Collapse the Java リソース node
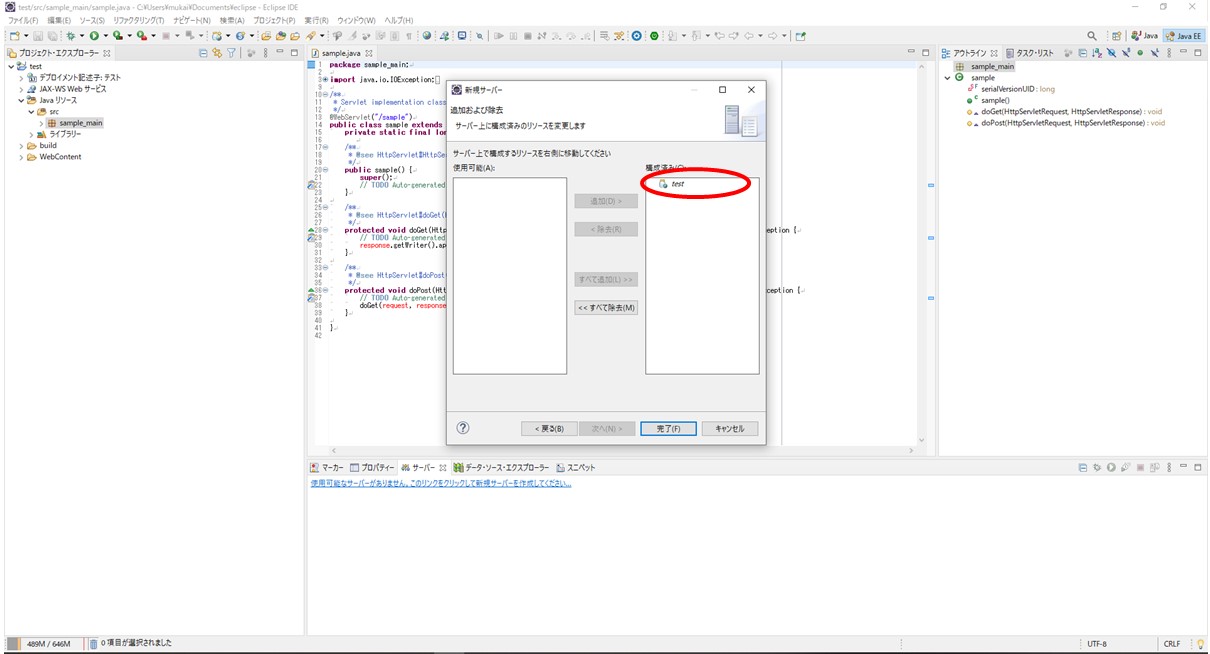 [21, 100]
